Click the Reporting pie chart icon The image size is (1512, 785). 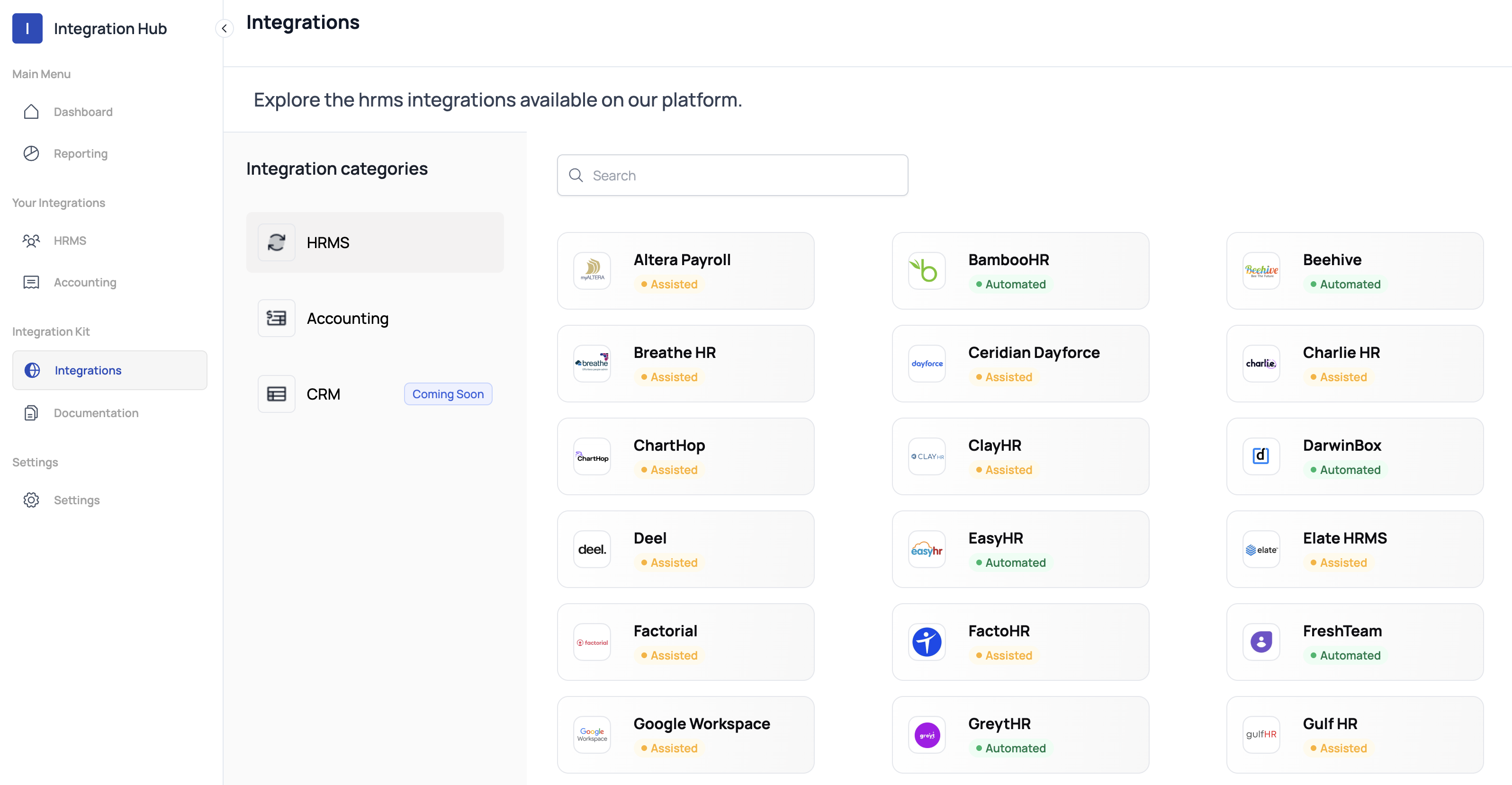[x=31, y=153]
